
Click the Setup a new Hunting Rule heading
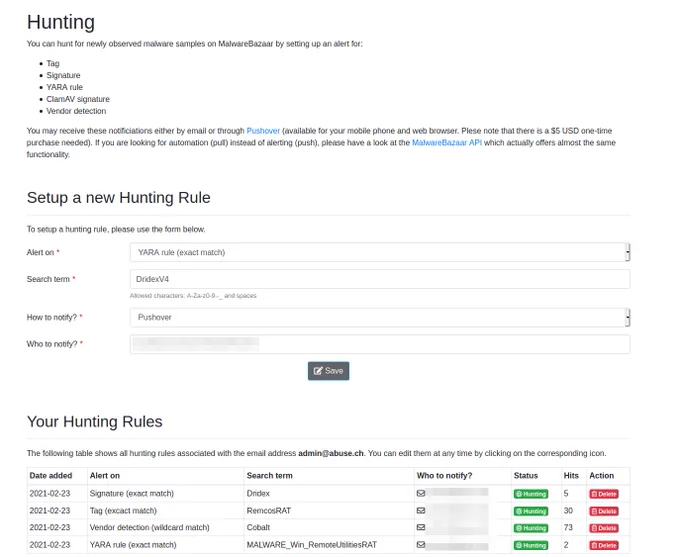pos(119,197)
